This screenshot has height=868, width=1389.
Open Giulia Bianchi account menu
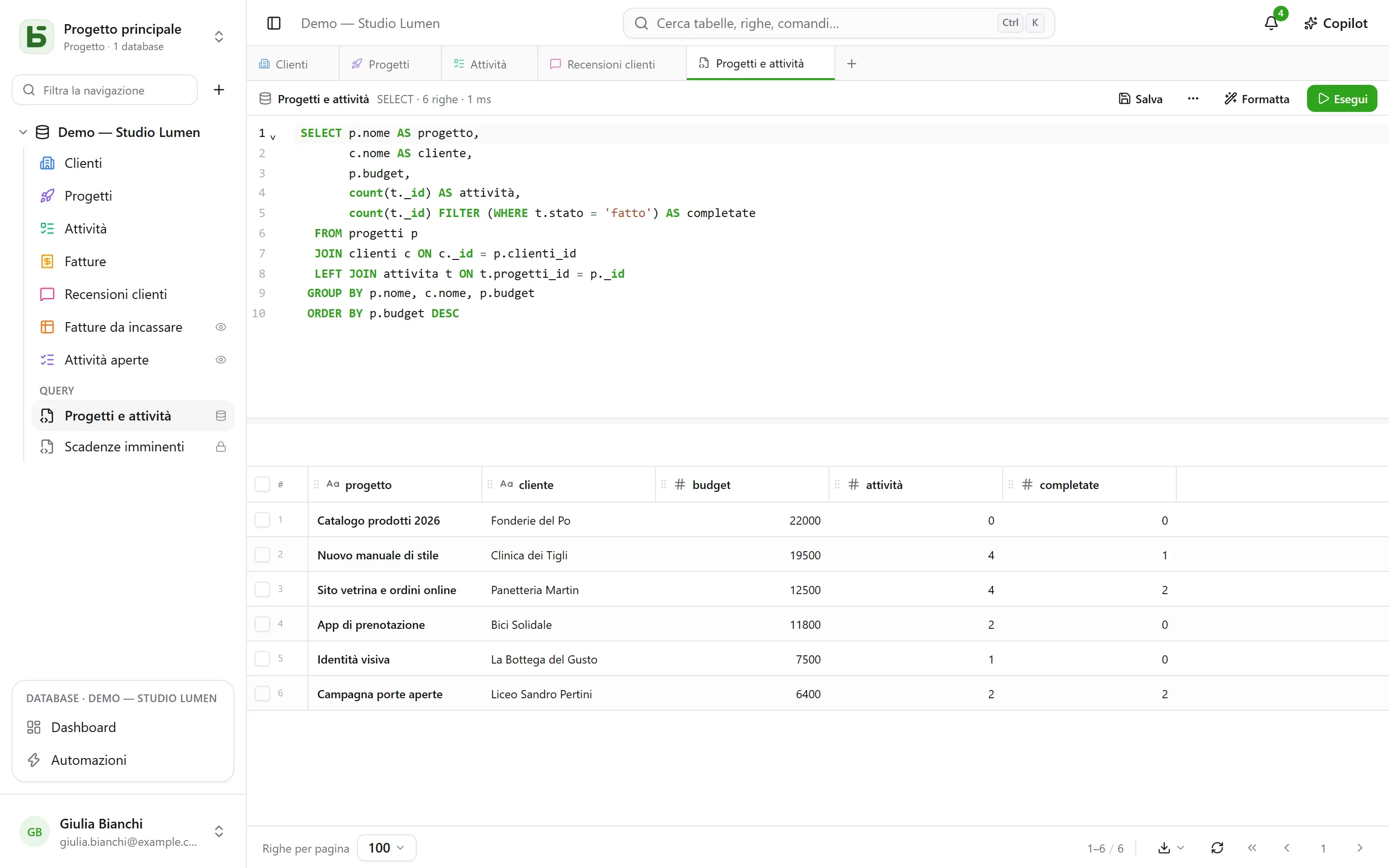coord(122,831)
